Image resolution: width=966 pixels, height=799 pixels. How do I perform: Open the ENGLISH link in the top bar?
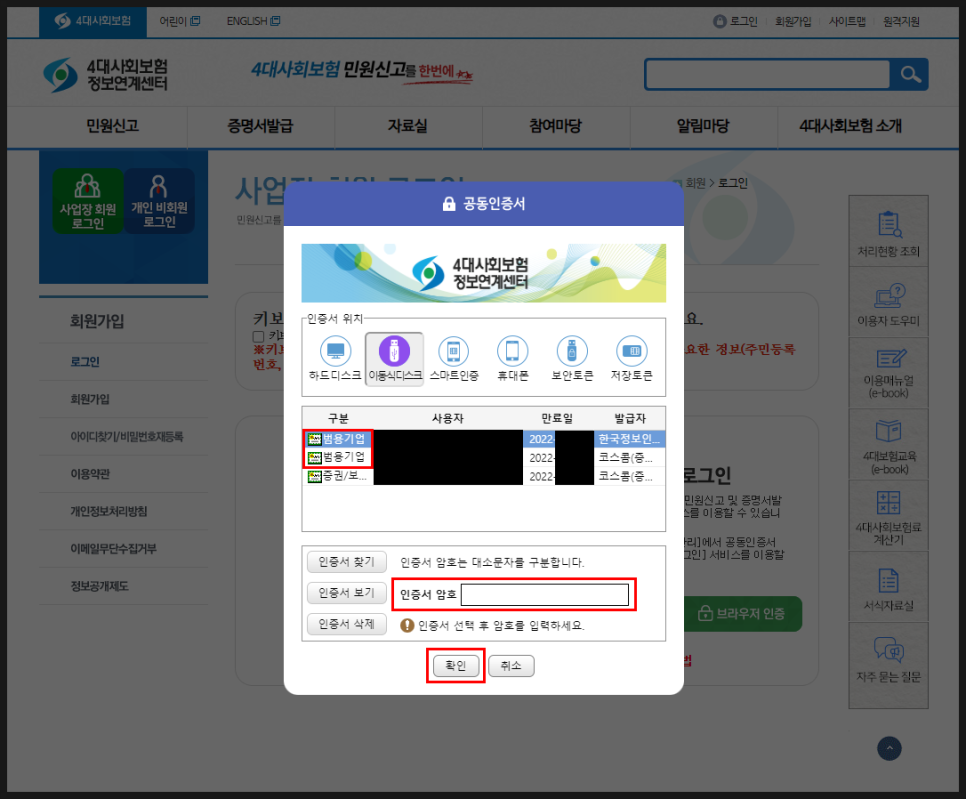click(253, 21)
